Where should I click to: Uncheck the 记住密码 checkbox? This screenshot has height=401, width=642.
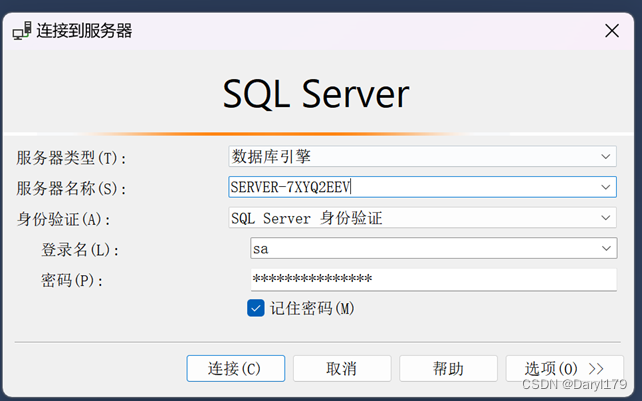click(255, 308)
